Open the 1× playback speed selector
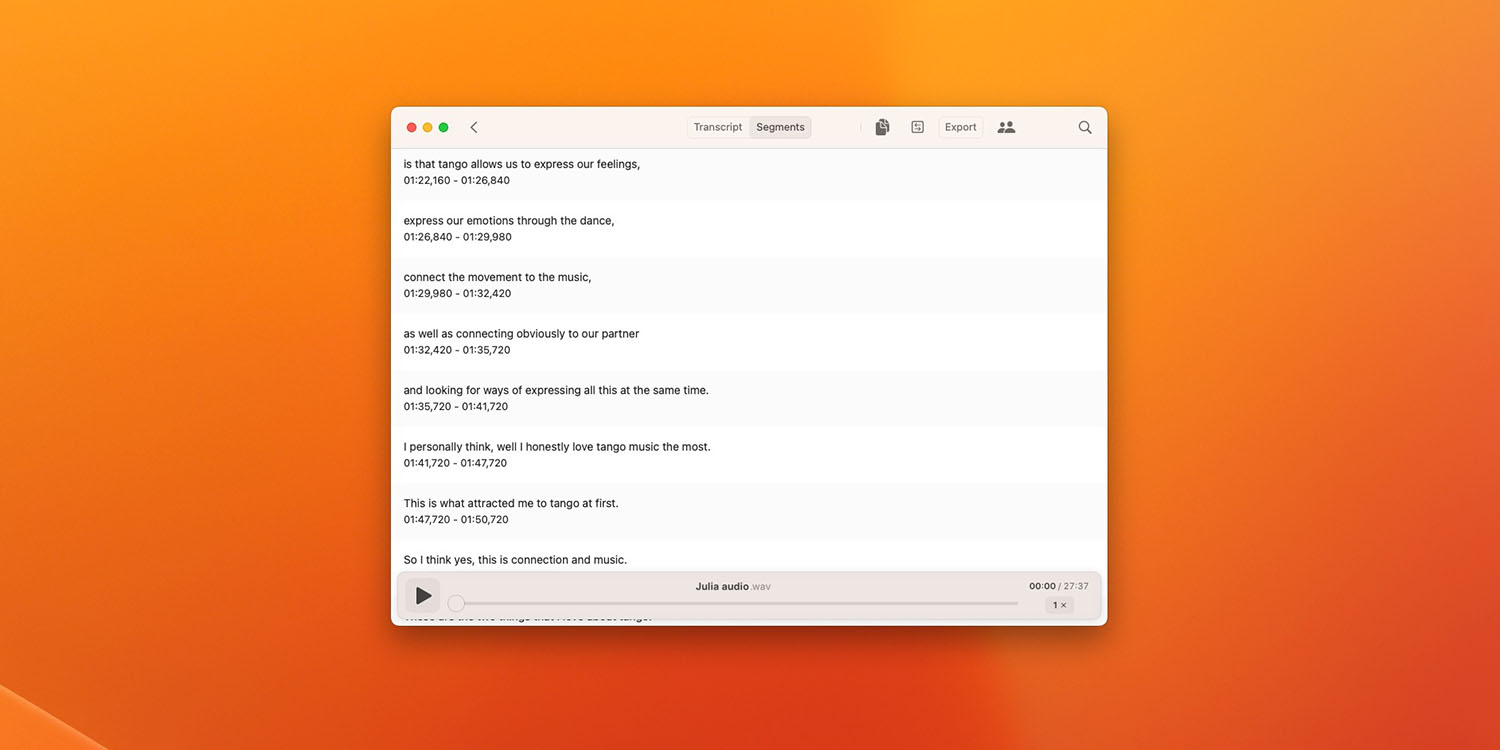Screen dimensions: 1500x750 click(1059, 605)
